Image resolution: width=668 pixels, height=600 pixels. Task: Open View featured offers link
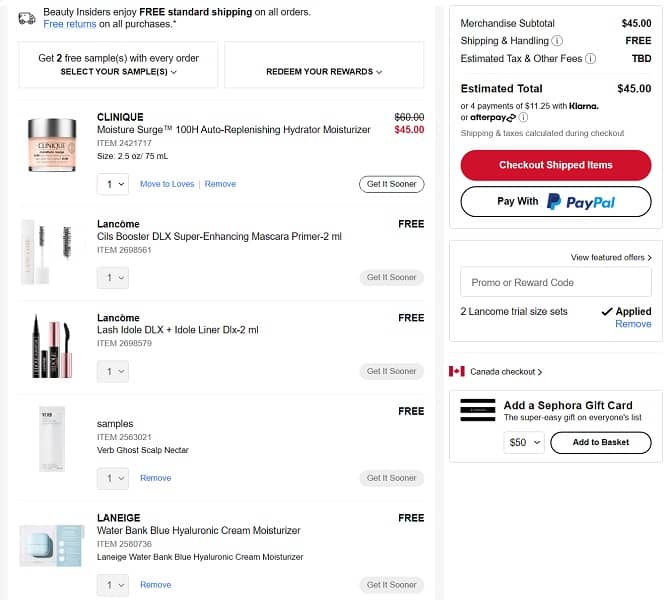610,258
